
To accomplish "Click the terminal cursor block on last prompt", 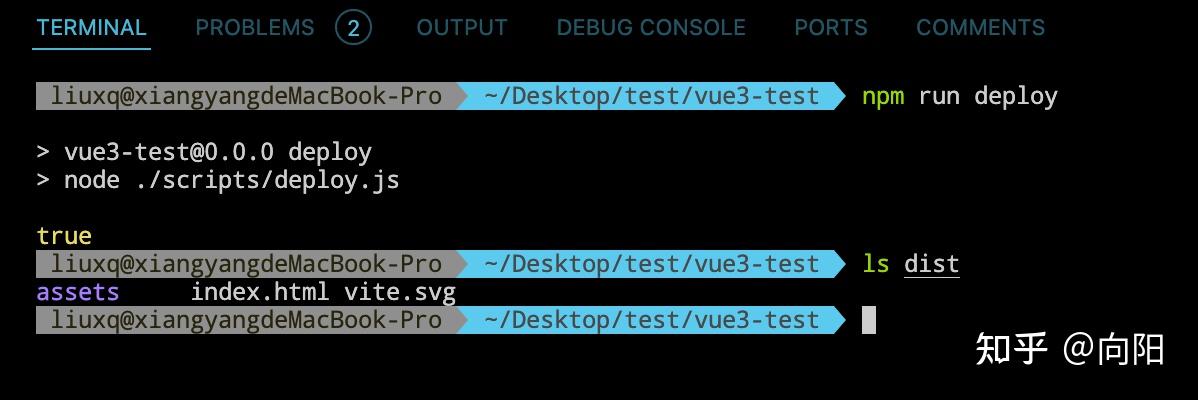I will pyautogui.click(x=868, y=320).
